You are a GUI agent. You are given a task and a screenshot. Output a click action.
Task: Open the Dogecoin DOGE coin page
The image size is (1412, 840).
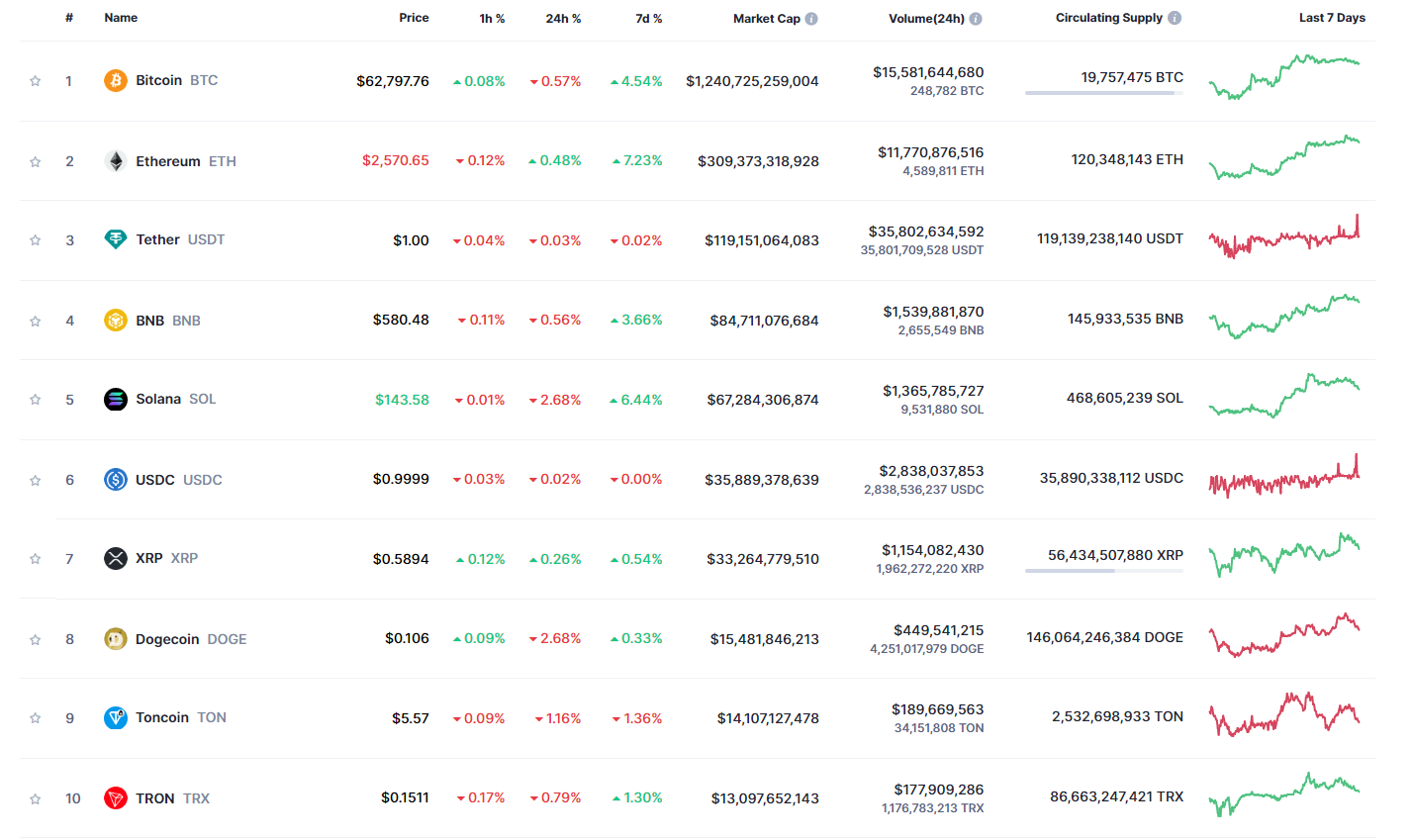click(191, 639)
